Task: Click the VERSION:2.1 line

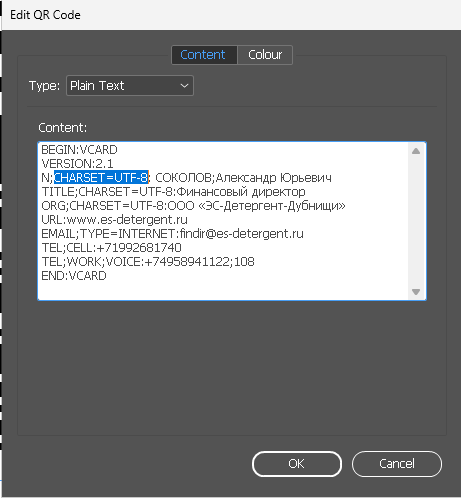Action: click(77, 164)
